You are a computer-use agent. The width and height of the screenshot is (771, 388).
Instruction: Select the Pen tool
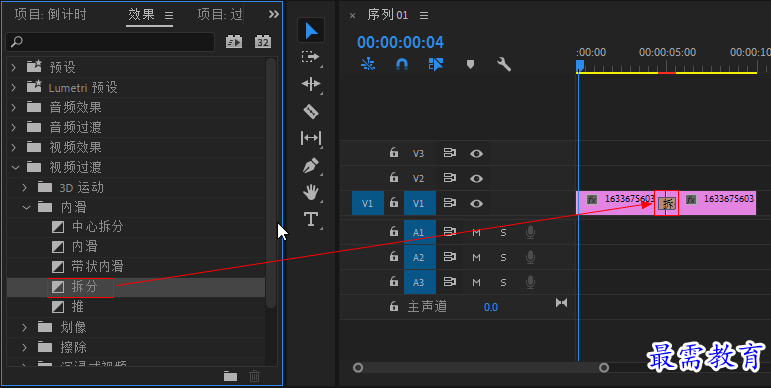click(x=311, y=165)
